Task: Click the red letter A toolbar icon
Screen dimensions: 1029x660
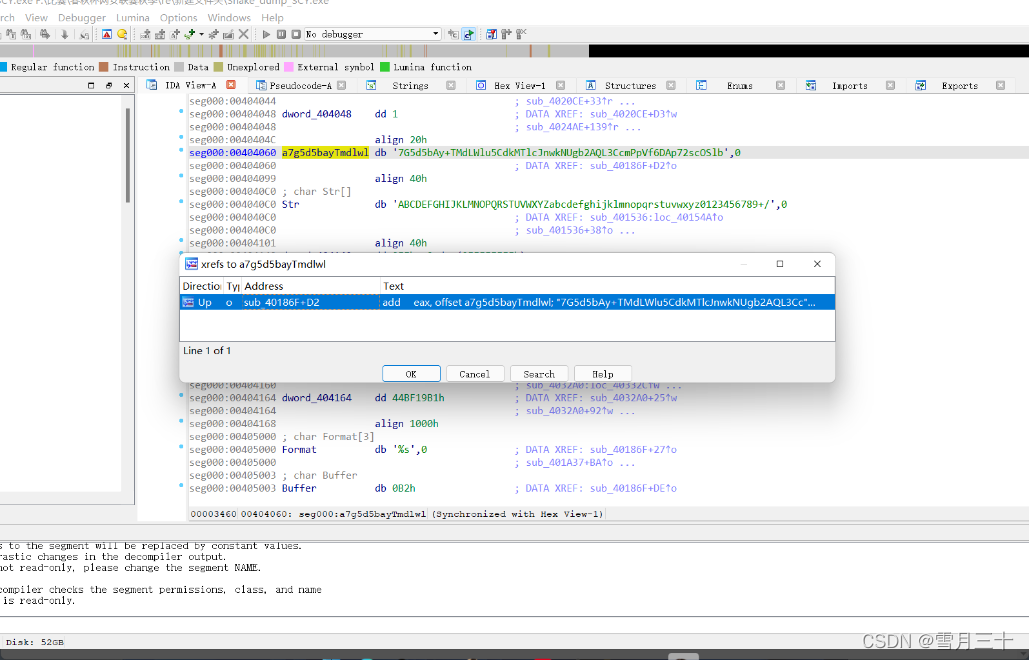Action: [x=107, y=34]
